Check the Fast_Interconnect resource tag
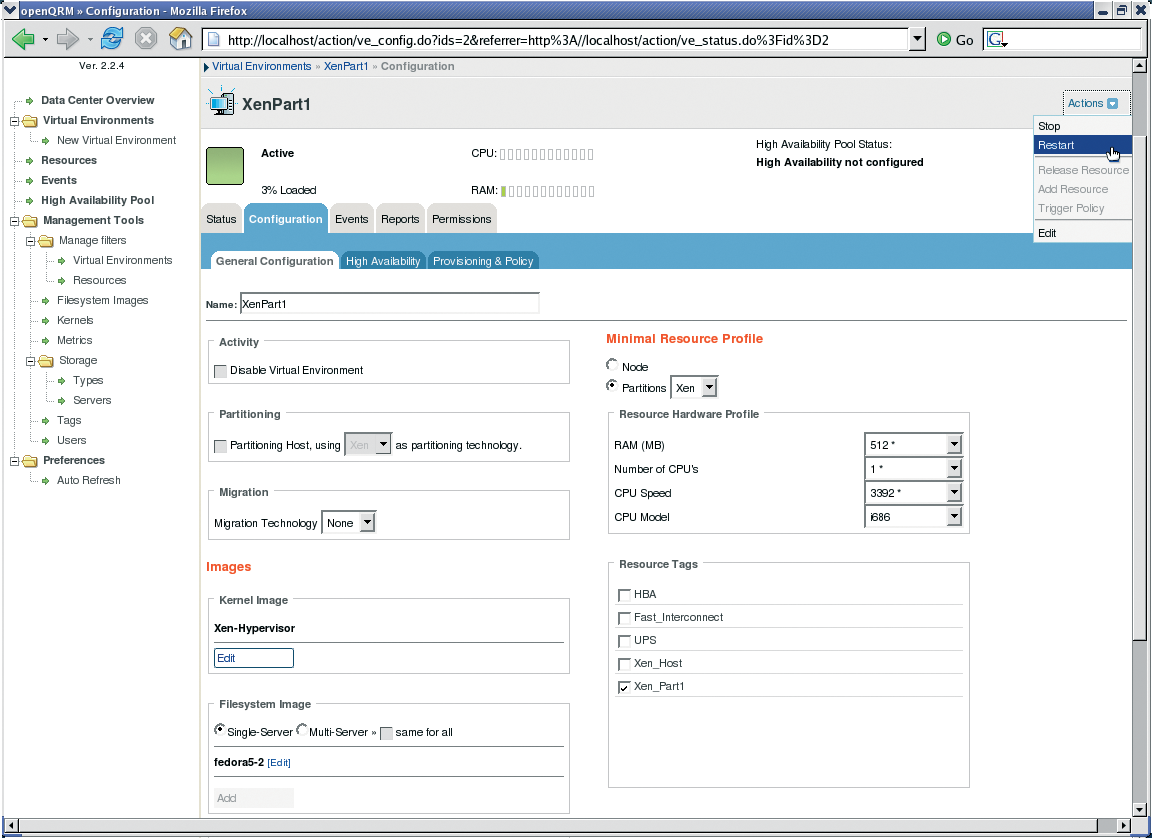 [x=624, y=618]
